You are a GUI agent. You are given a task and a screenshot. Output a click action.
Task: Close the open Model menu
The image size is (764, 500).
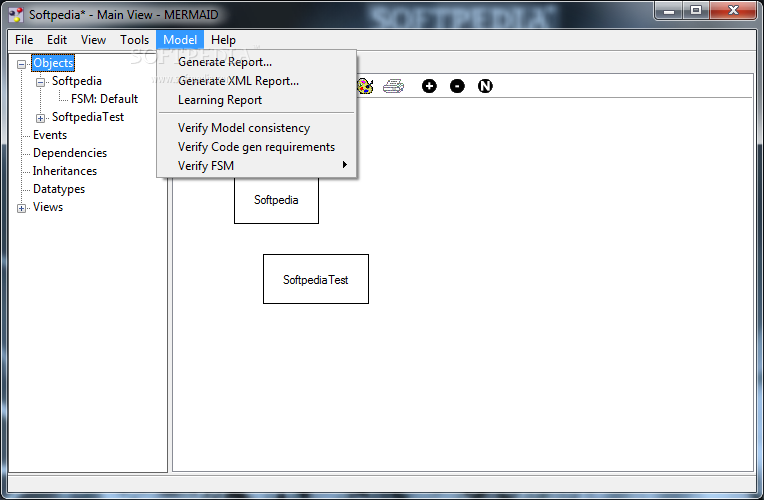tap(180, 40)
